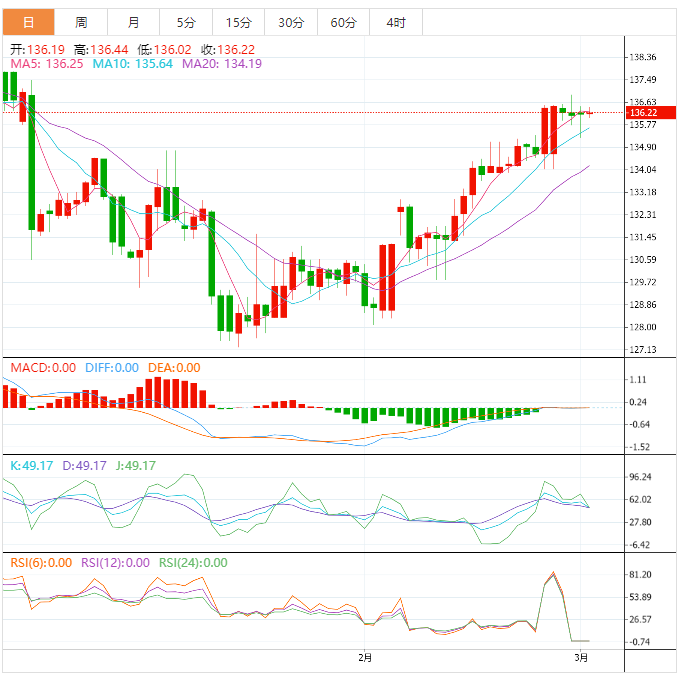This screenshot has height=678, width=680.
Task: Switch to the 4时 timeframe tab
Action: pyautogui.click(x=395, y=22)
